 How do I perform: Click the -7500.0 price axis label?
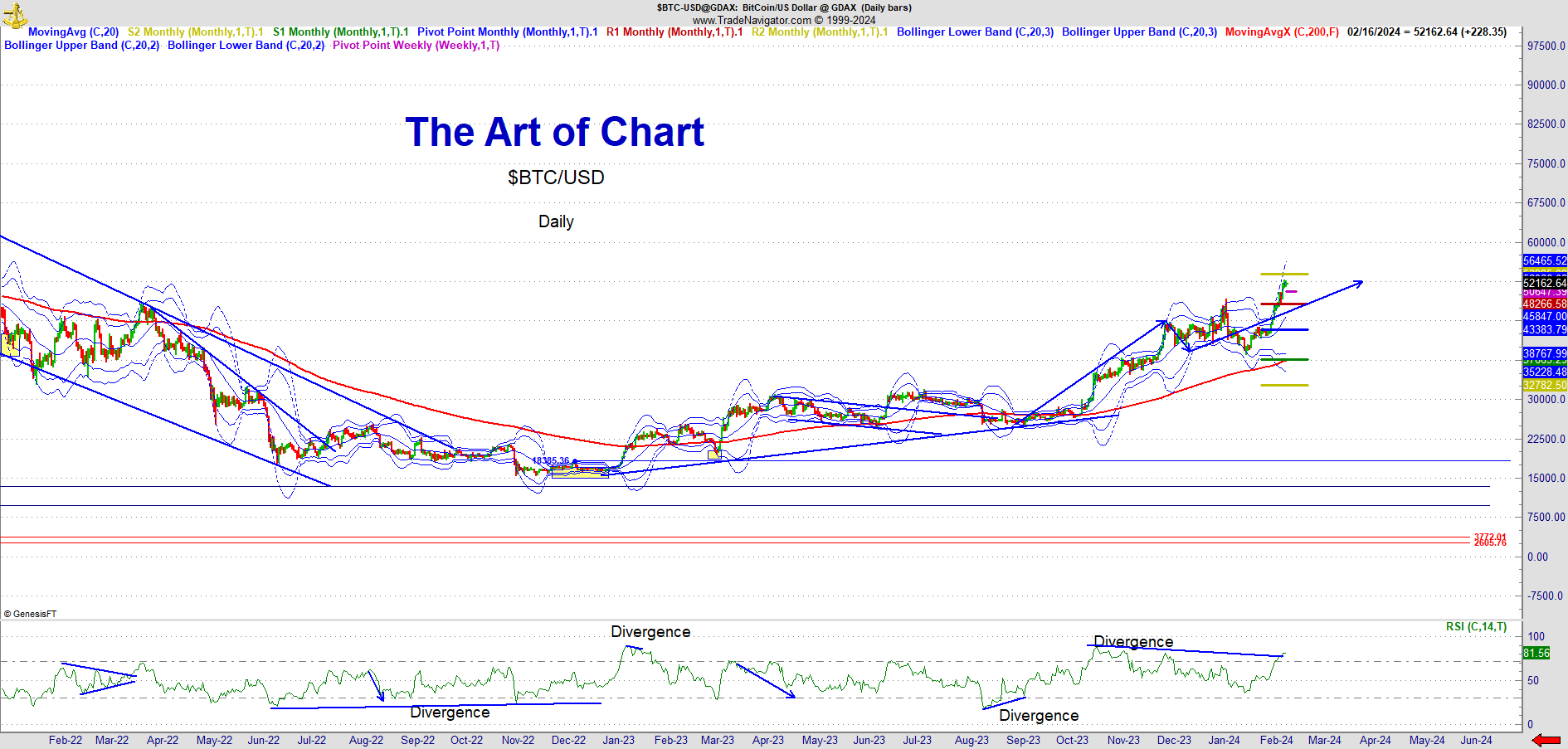tap(1546, 596)
